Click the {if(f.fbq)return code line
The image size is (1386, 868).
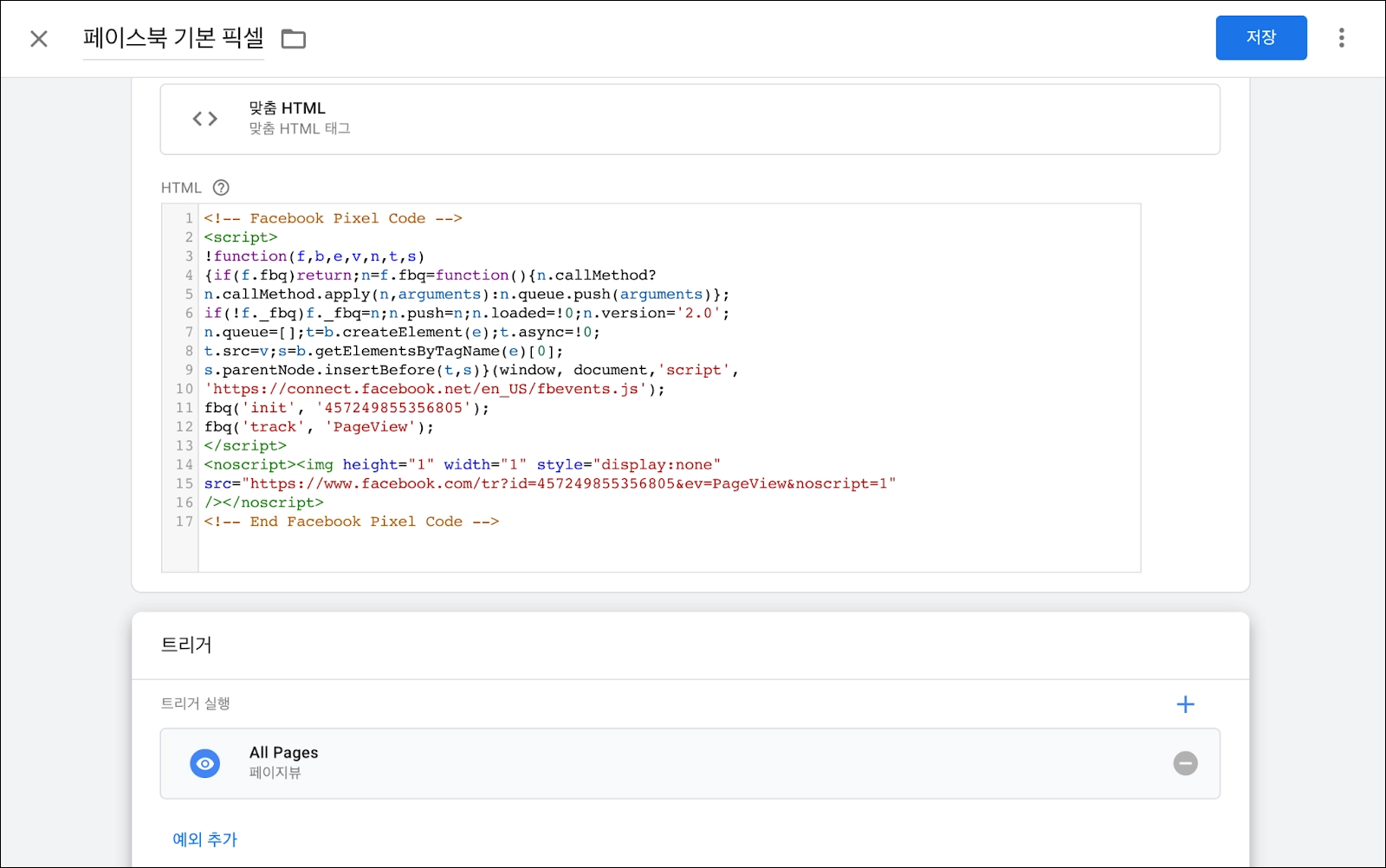click(431, 275)
